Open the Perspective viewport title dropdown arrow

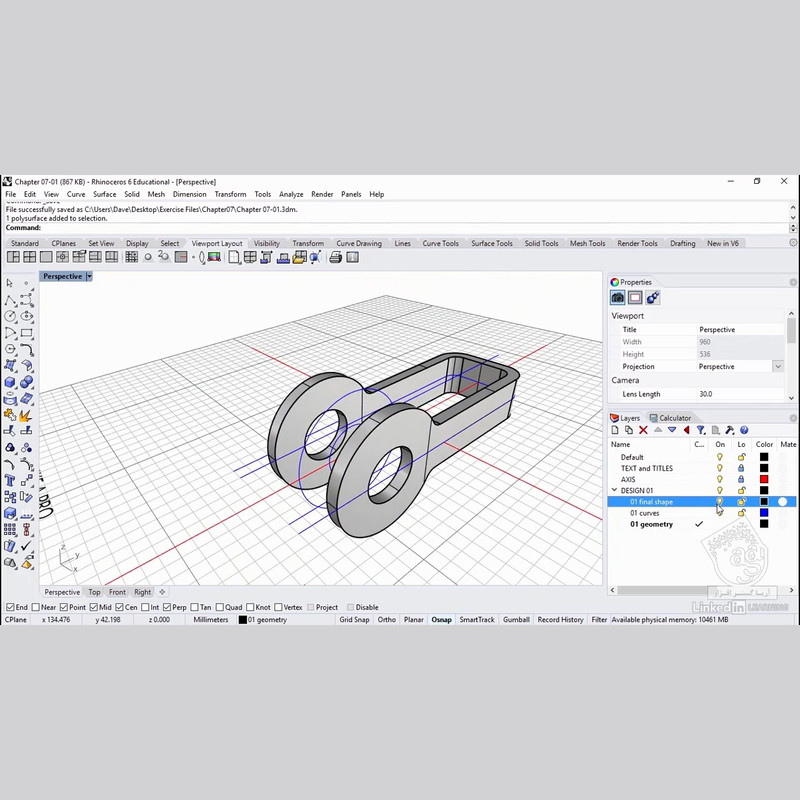(x=89, y=276)
